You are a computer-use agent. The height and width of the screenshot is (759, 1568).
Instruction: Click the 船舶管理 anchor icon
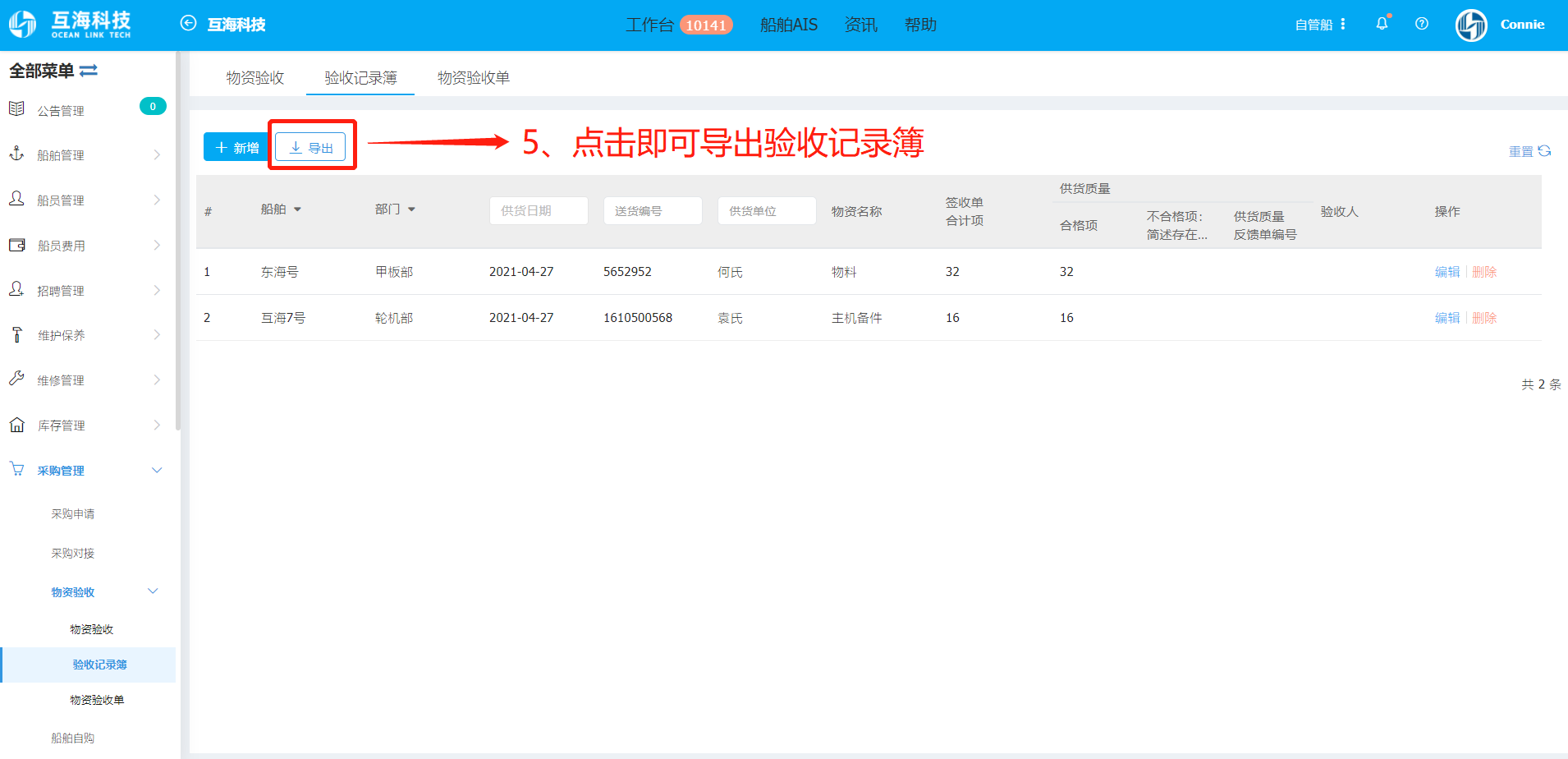16,154
